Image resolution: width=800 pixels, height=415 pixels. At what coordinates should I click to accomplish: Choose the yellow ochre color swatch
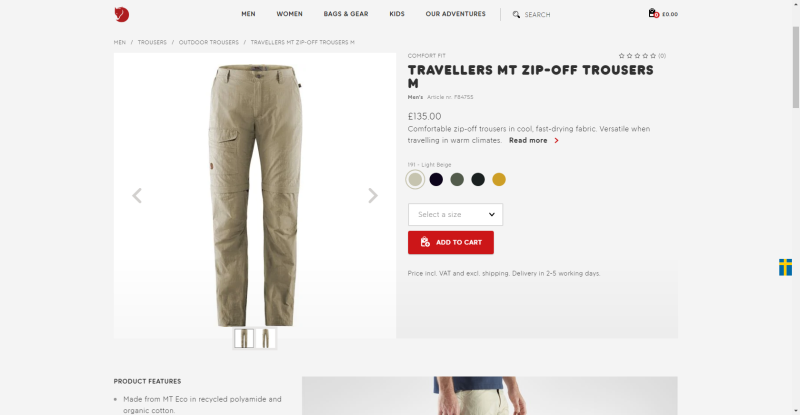pyautogui.click(x=499, y=179)
